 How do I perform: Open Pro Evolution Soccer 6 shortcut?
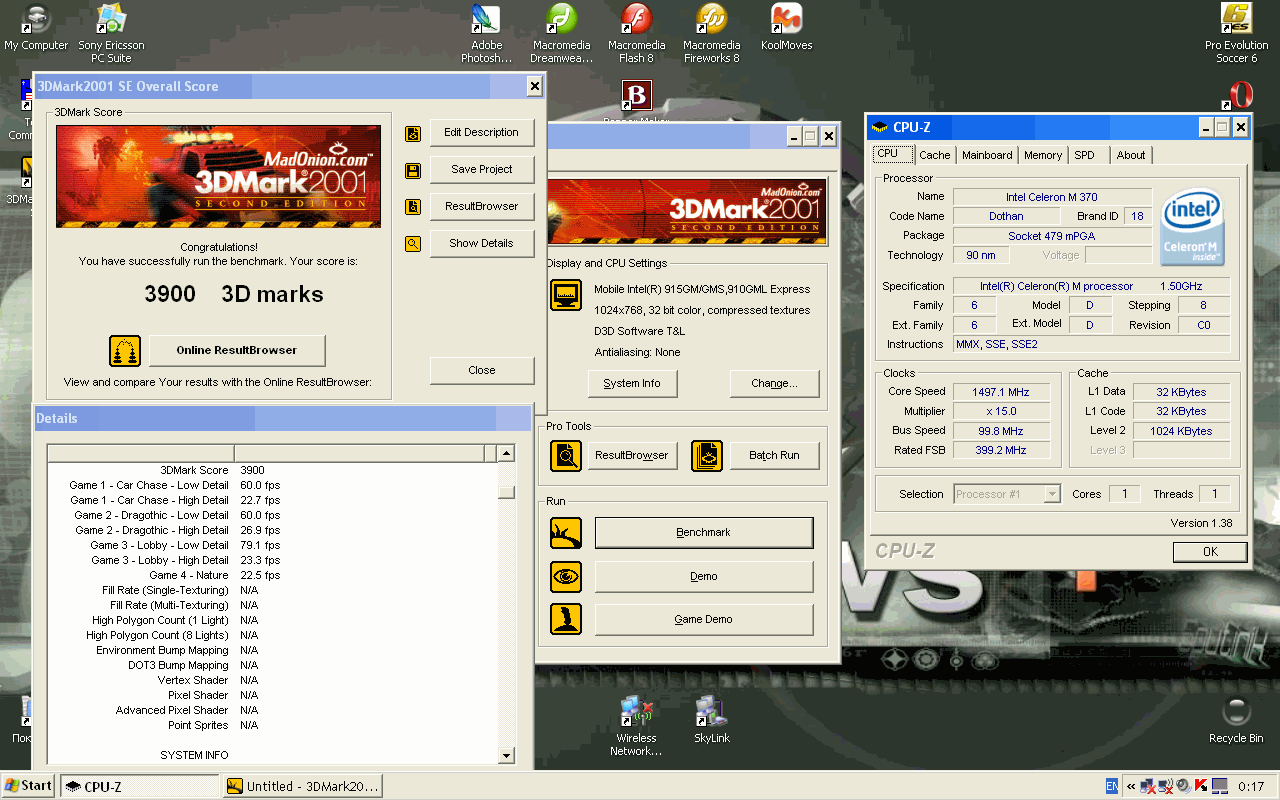click(1237, 33)
